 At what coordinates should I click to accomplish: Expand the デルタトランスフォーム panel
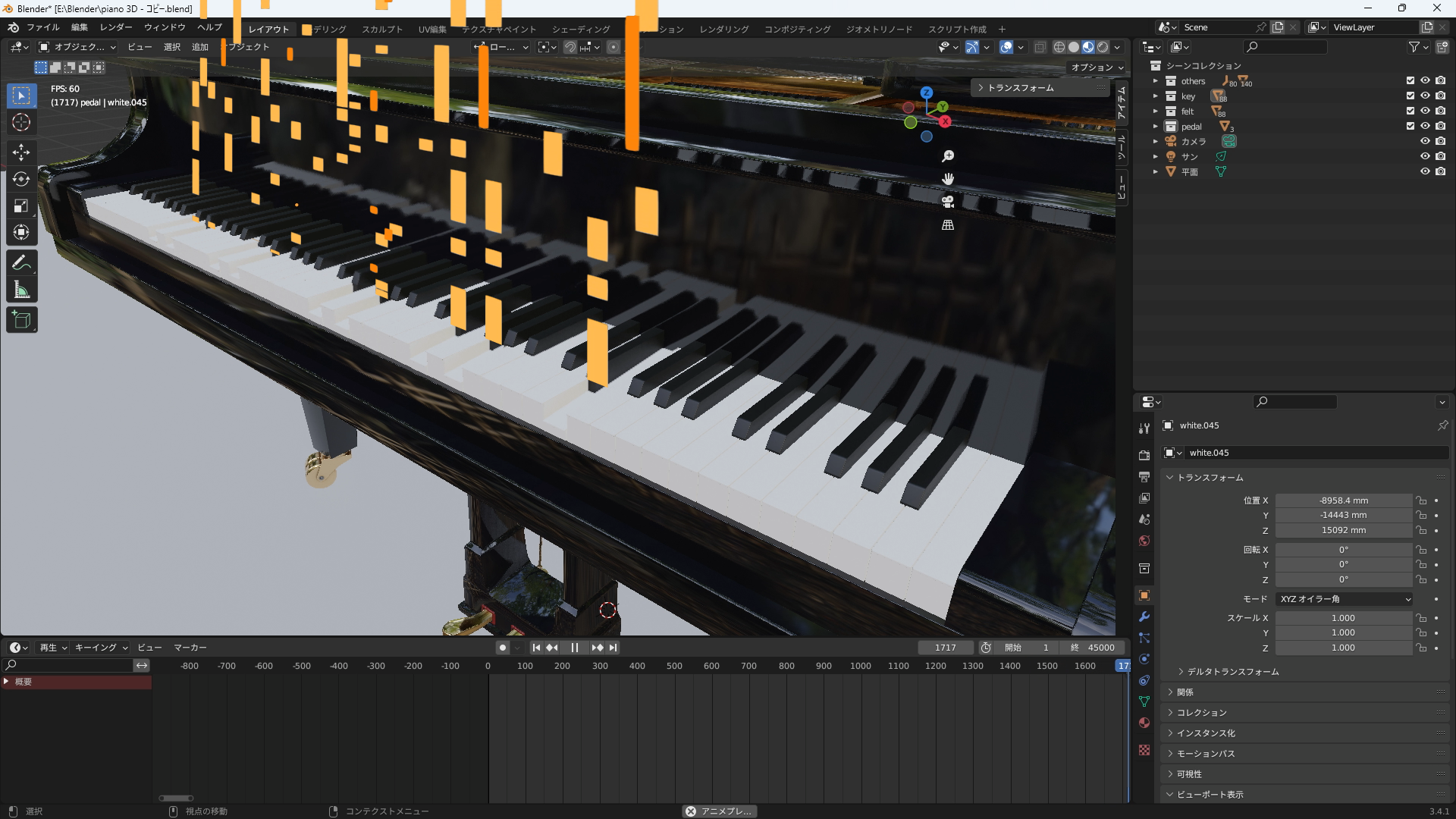click(1232, 672)
